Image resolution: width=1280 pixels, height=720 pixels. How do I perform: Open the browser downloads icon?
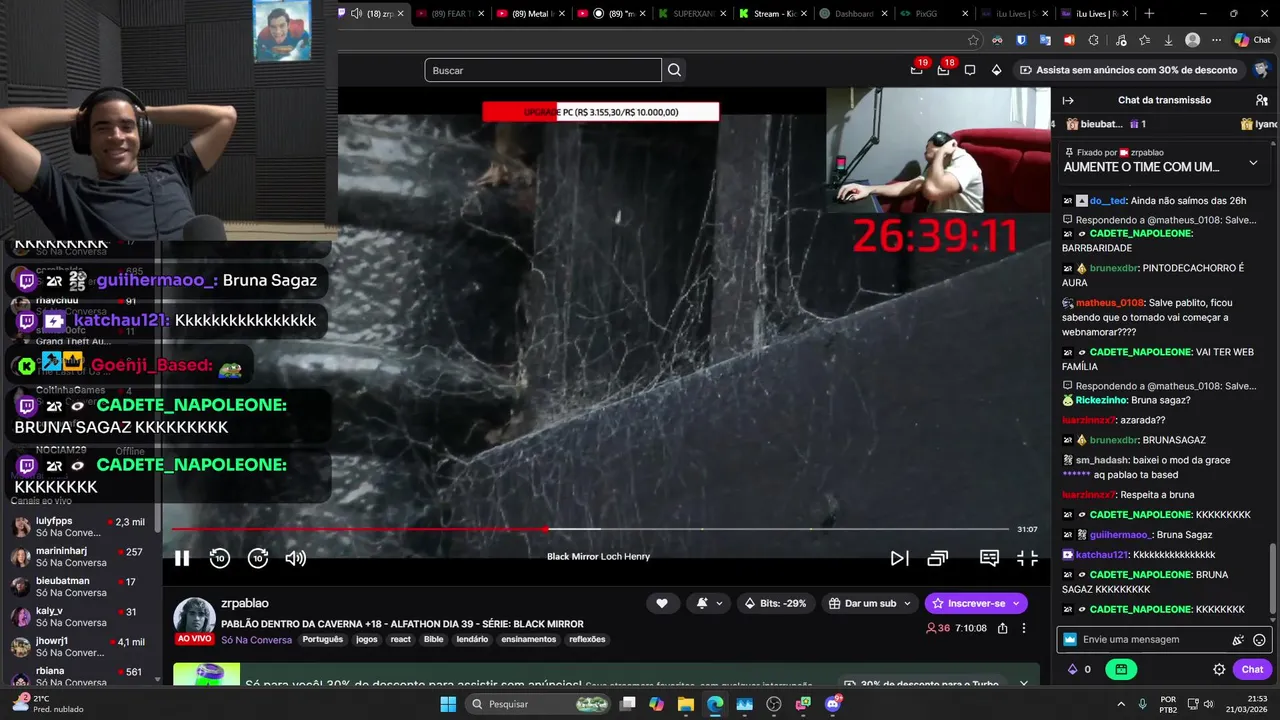click(1168, 40)
